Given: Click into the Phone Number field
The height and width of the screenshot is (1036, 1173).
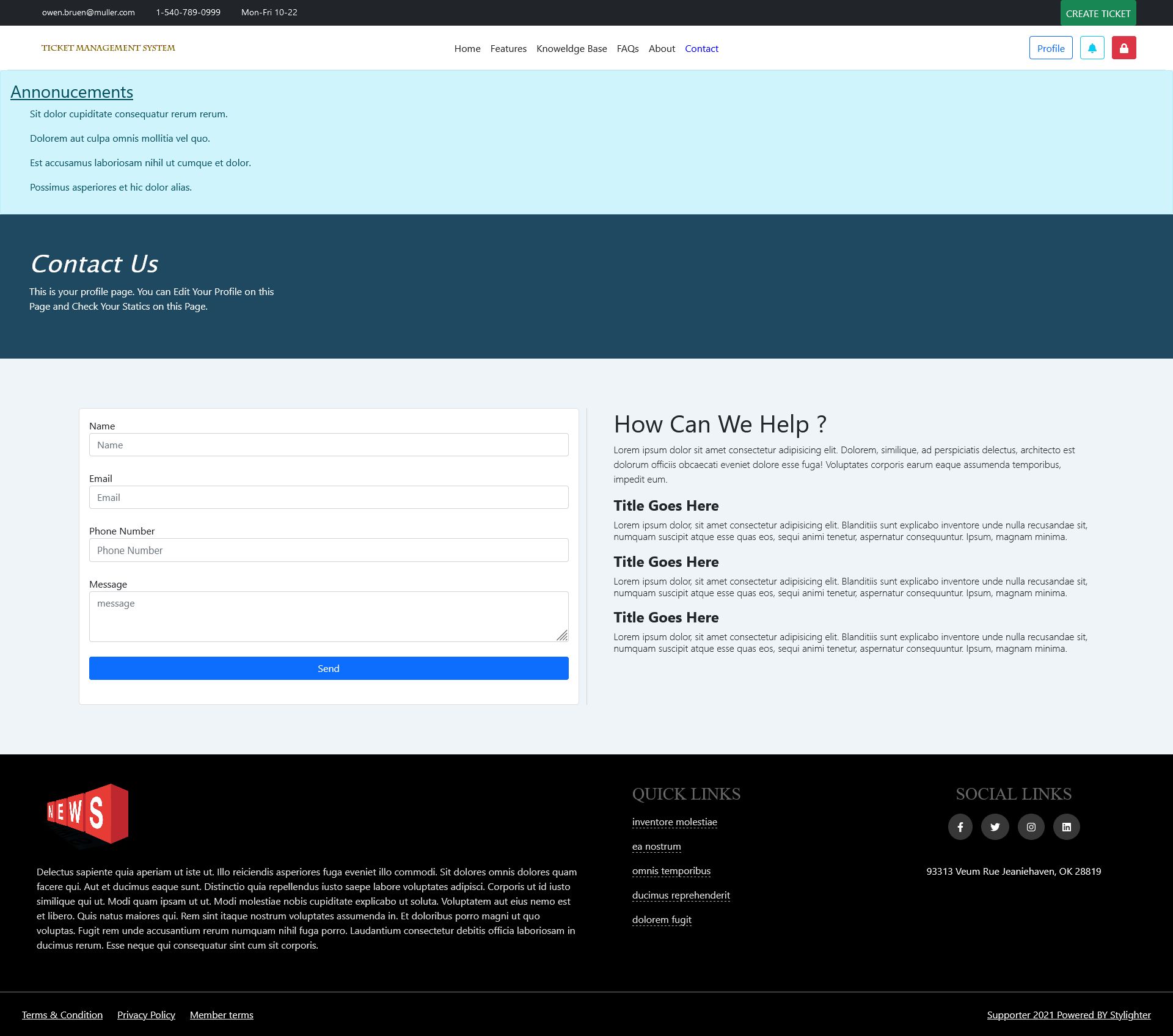Looking at the screenshot, I should tap(329, 550).
